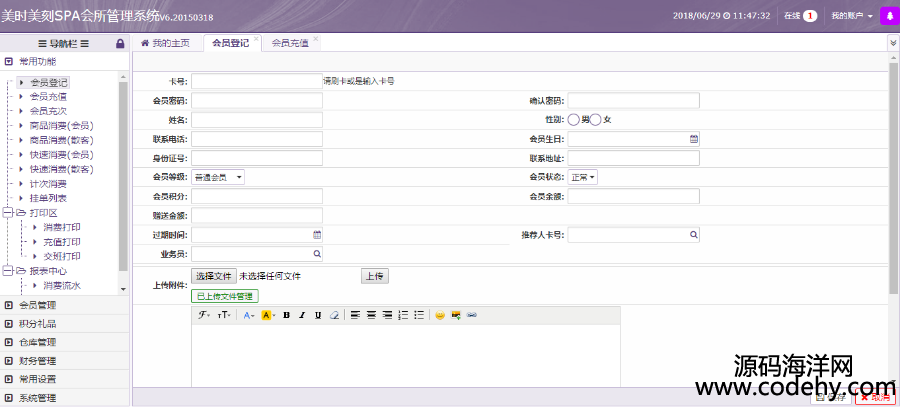Viewport: 900px width, 407px height.
Task: Apply bold formatting in editor toolbar
Action: (286, 315)
